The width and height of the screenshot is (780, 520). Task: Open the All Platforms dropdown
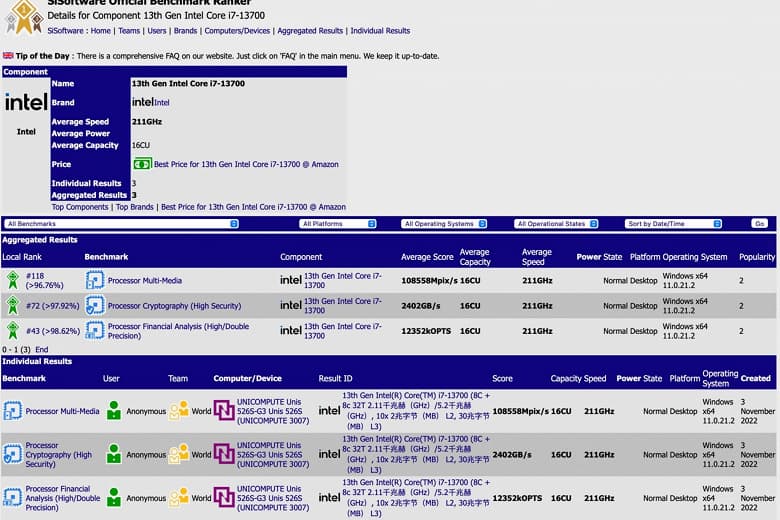tap(338, 224)
